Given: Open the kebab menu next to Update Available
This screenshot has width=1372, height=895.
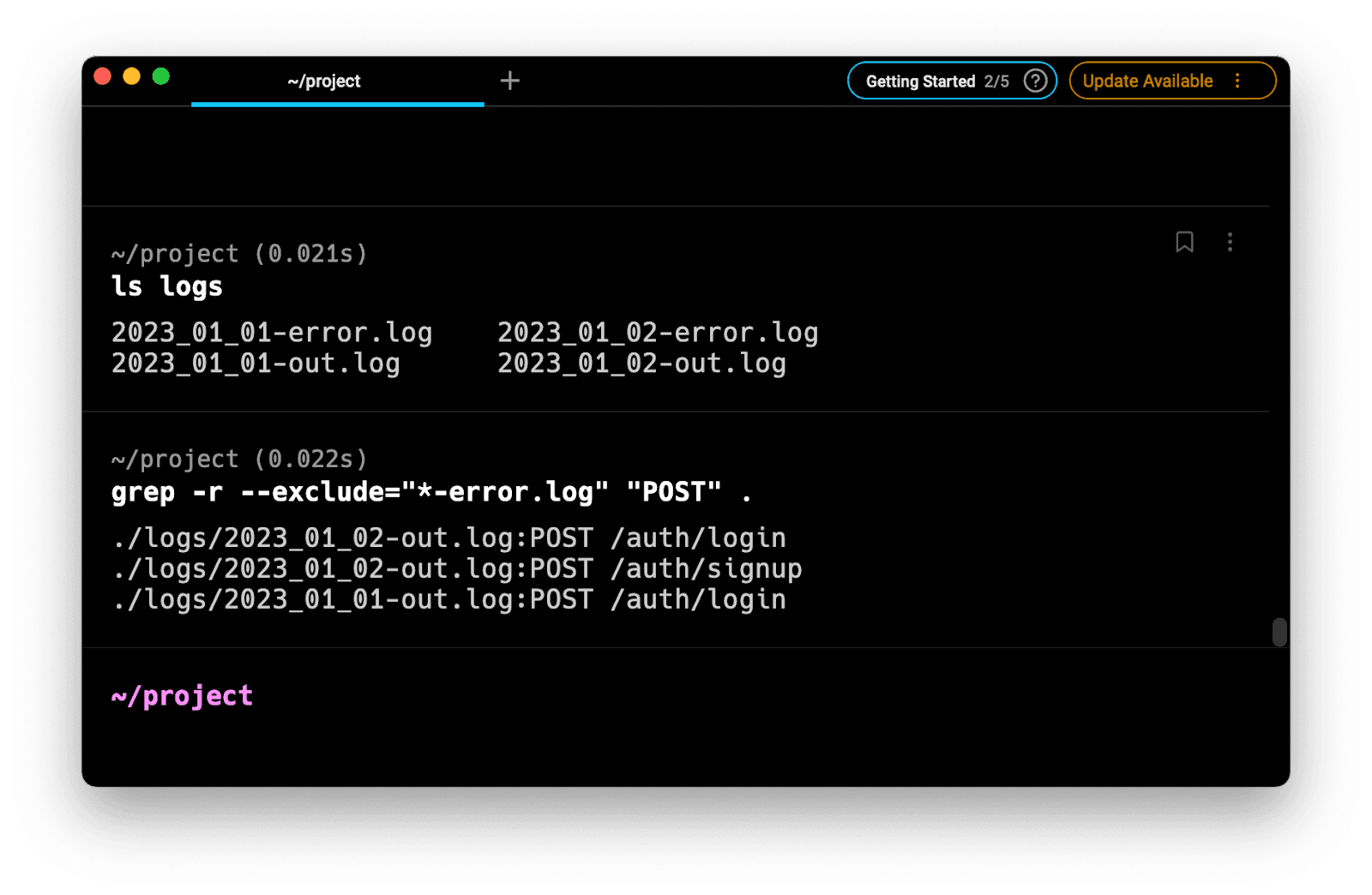Looking at the screenshot, I should [x=1237, y=81].
